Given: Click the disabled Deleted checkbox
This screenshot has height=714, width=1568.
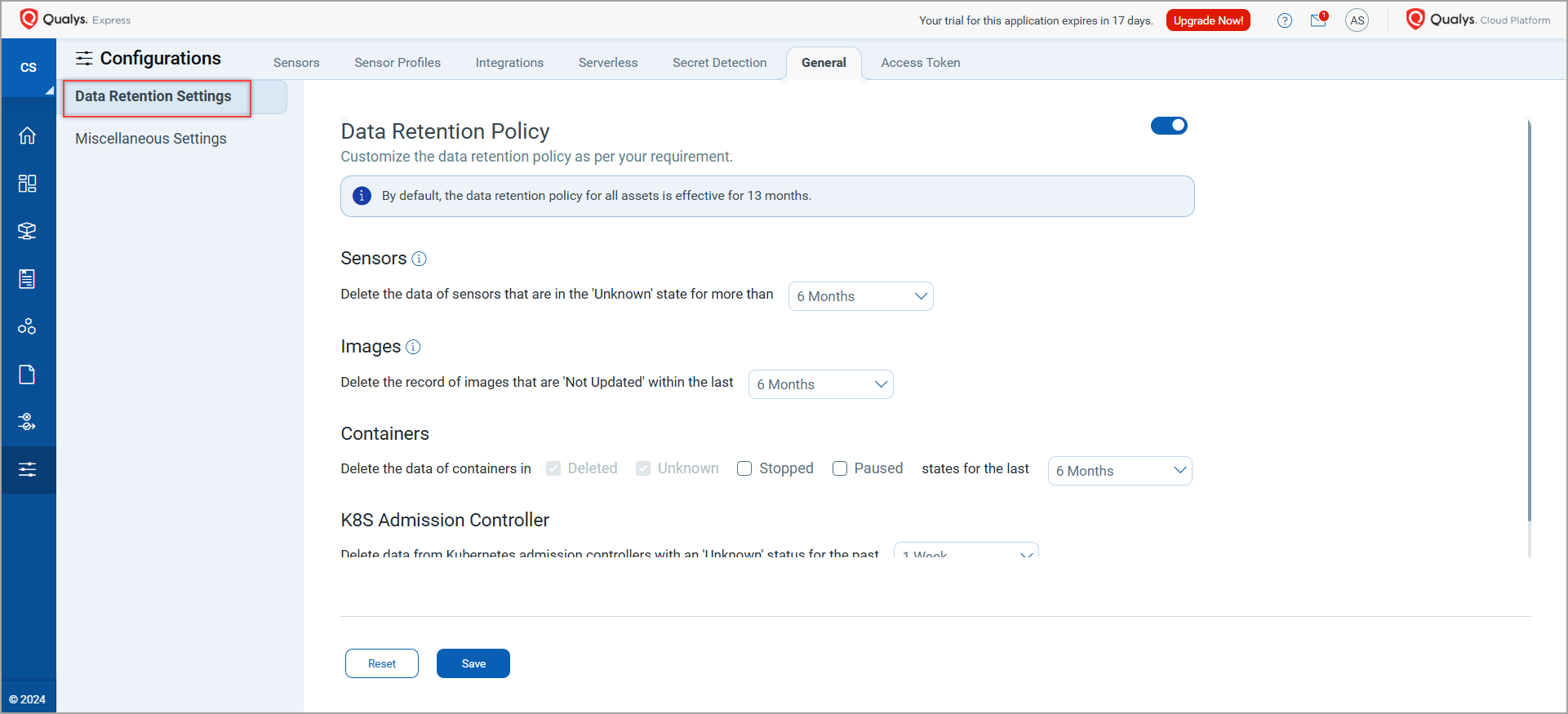Looking at the screenshot, I should pyautogui.click(x=553, y=468).
